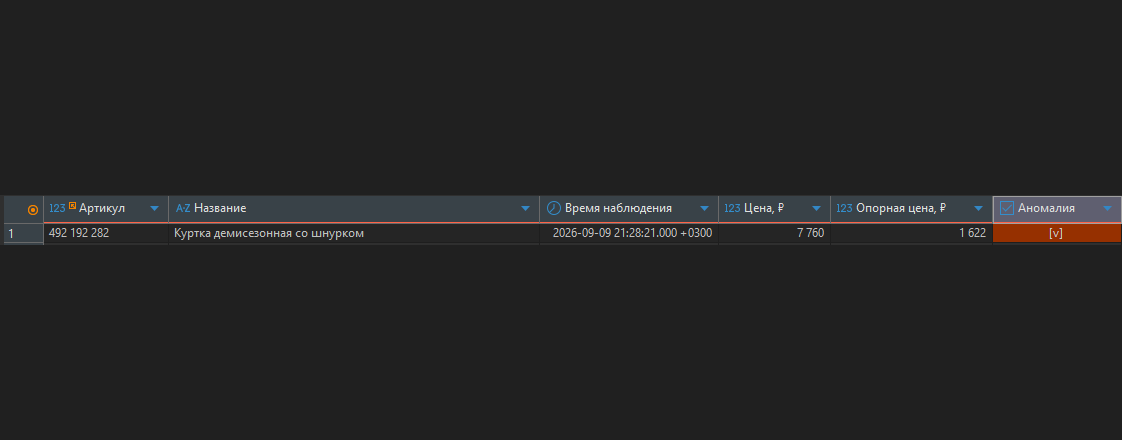Screen dimensions: 1122x440
Task: Open the Цена, ₽ column dropdown arrow
Action: [816, 209]
